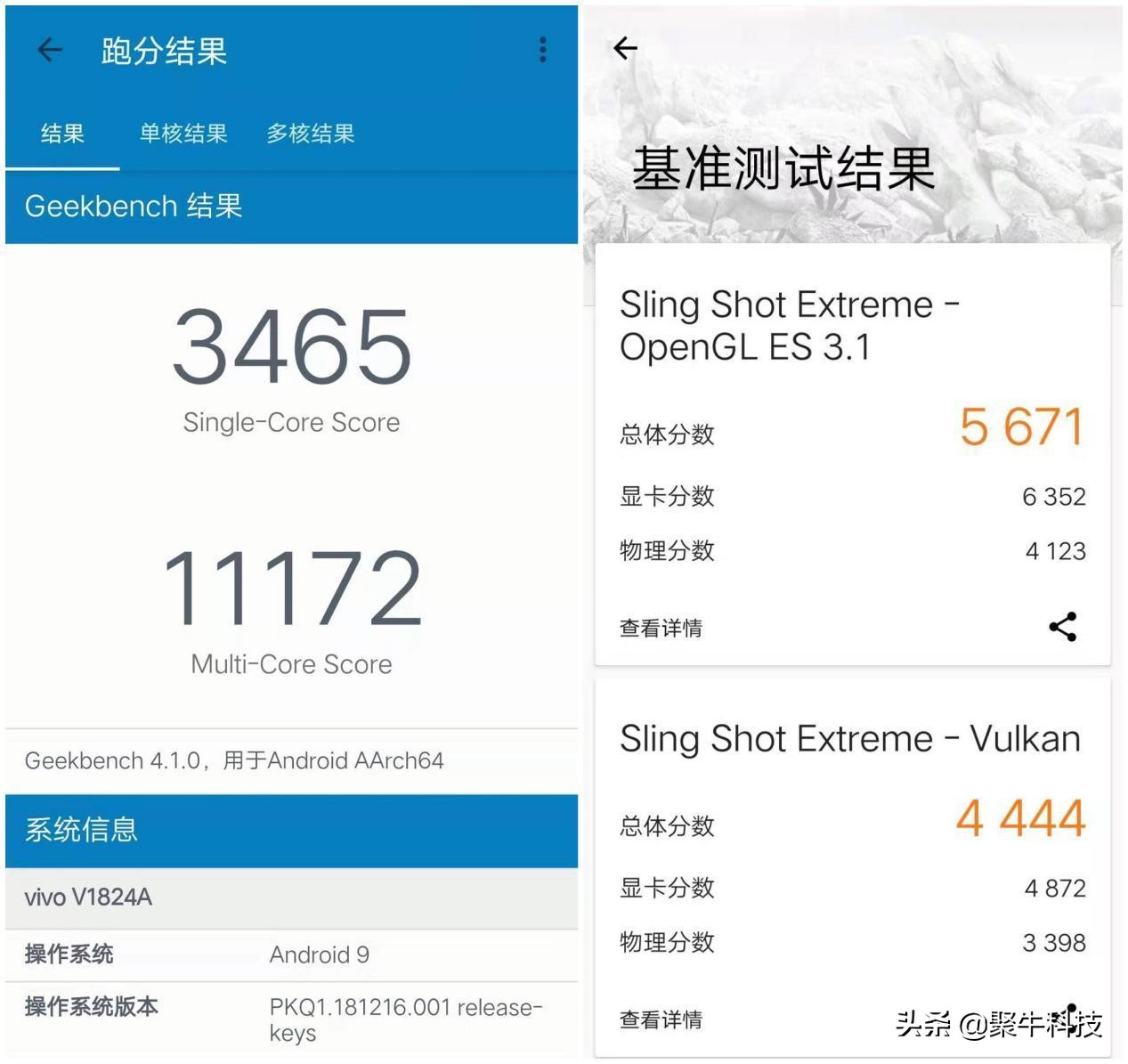Click the 操作系统 label
This screenshot has height=1064, width=1128.
69,954
